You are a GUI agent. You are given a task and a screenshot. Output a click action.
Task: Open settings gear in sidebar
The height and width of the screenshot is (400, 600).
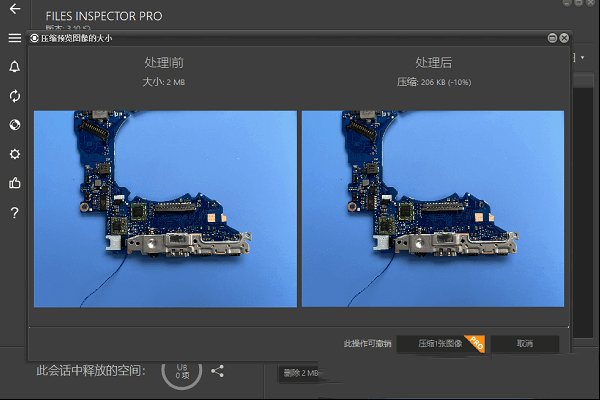pyautogui.click(x=15, y=154)
